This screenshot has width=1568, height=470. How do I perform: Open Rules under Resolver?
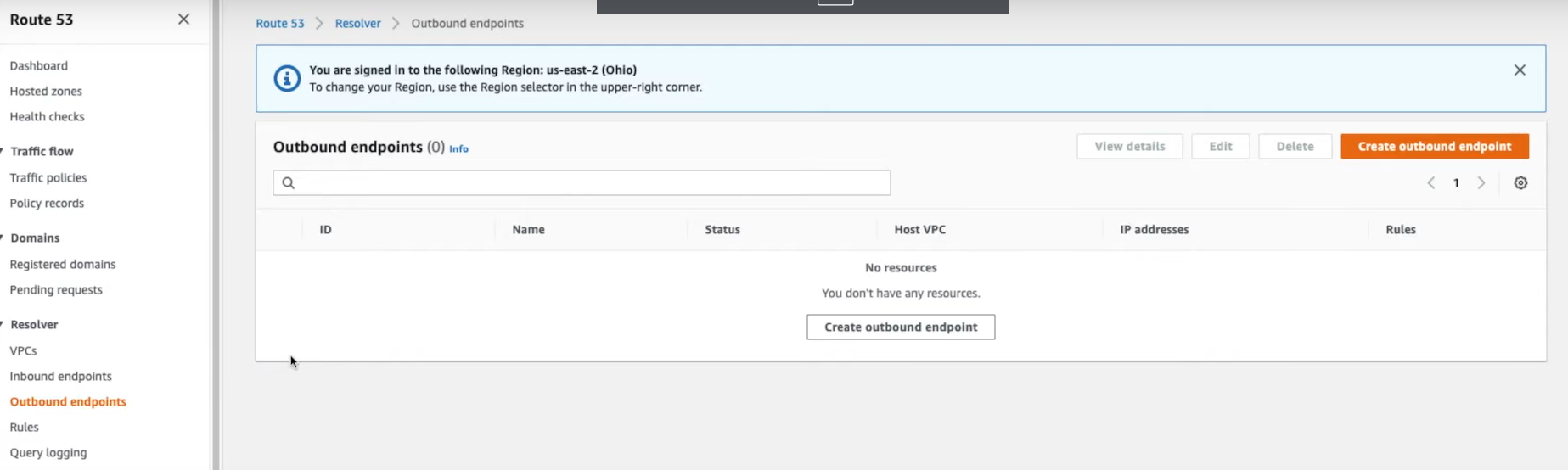[24, 427]
